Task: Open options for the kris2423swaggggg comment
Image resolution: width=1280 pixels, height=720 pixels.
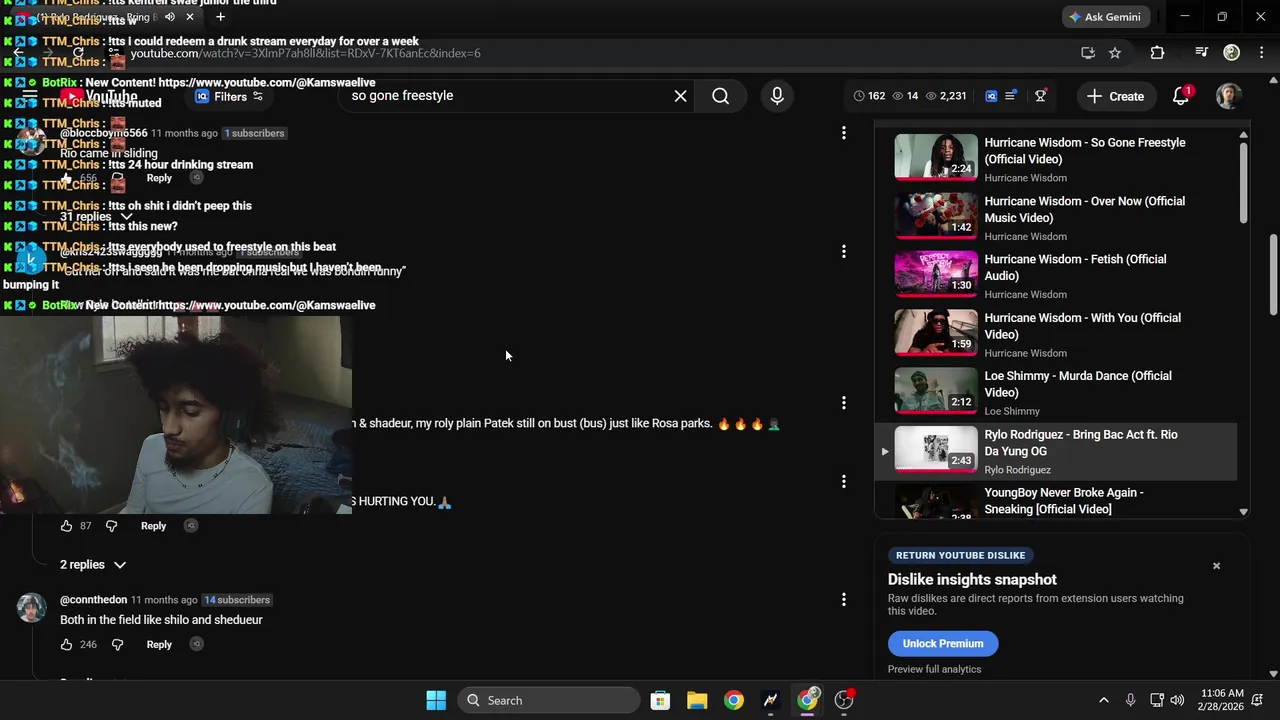Action: (844, 252)
